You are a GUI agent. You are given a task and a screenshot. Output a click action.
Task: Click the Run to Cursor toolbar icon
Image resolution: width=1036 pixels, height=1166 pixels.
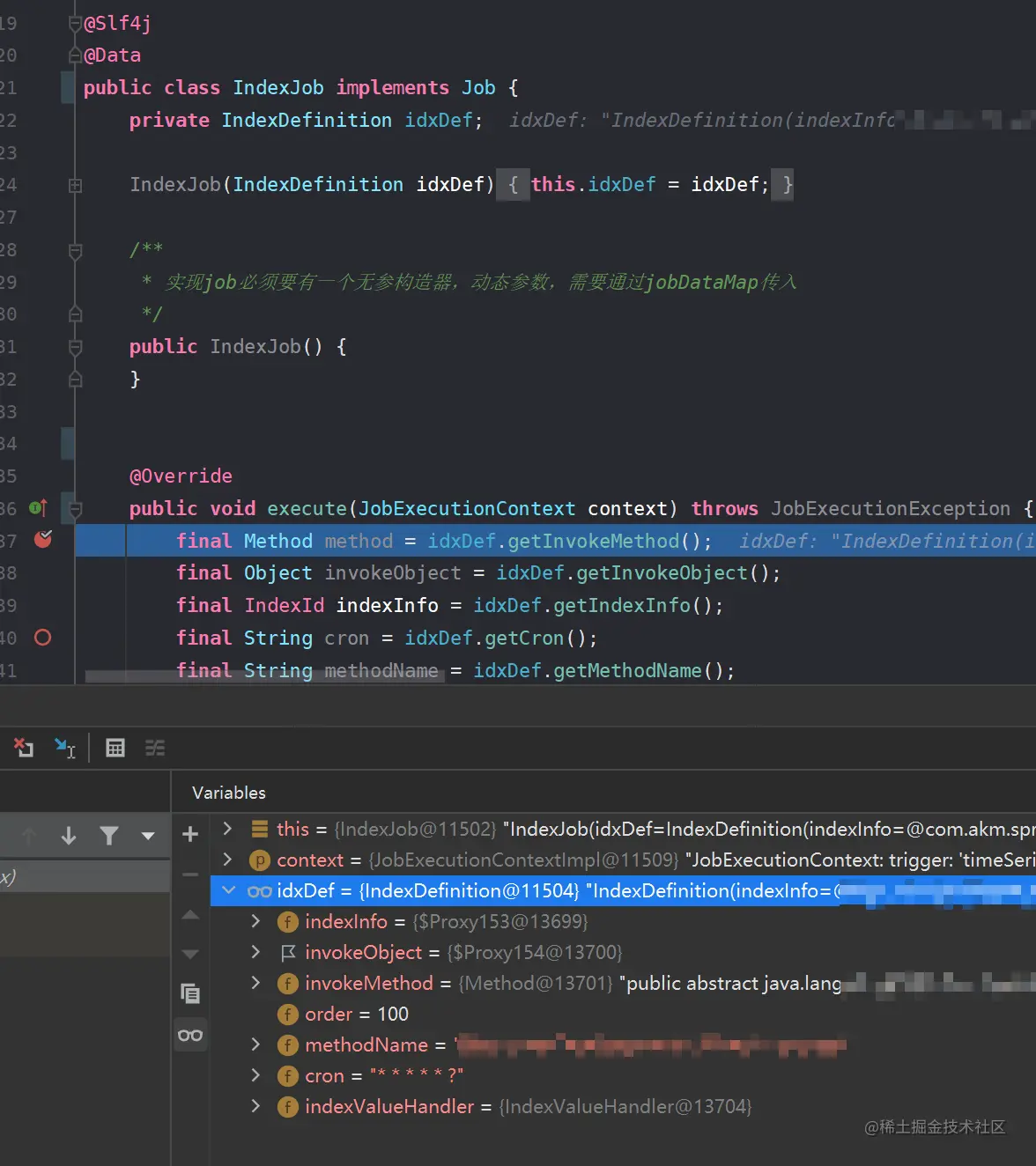(x=65, y=748)
